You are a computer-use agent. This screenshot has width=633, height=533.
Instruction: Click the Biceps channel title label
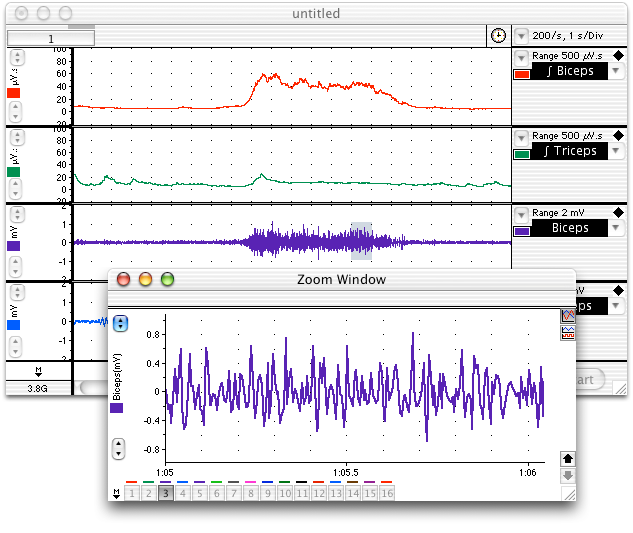pyautogui.click(x=568, y=228)
